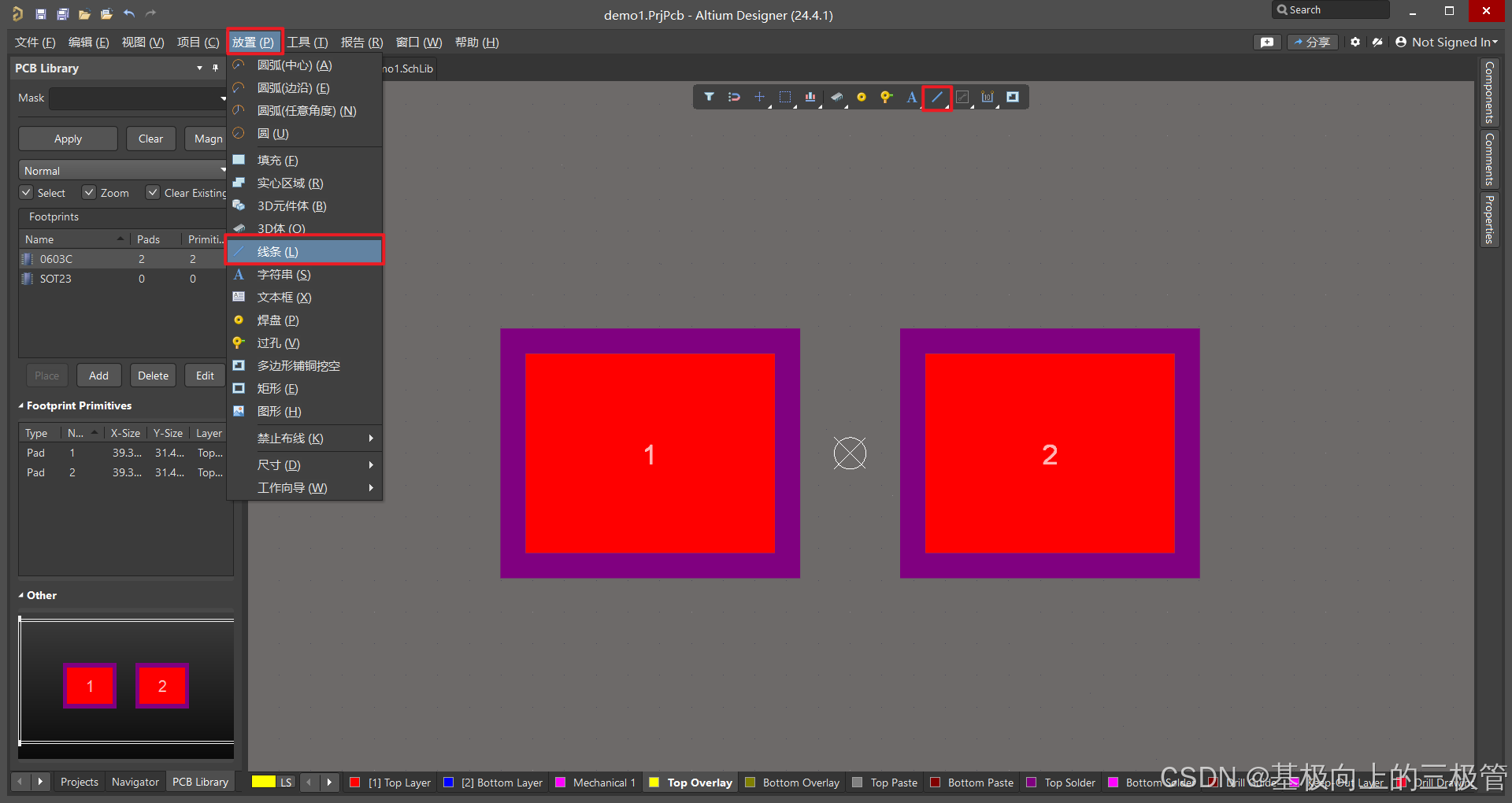Click the Add footprint button
Image resolution: width=1512 pixels, height=803 pixels.
pyautogui.click(x=98, y=376)
